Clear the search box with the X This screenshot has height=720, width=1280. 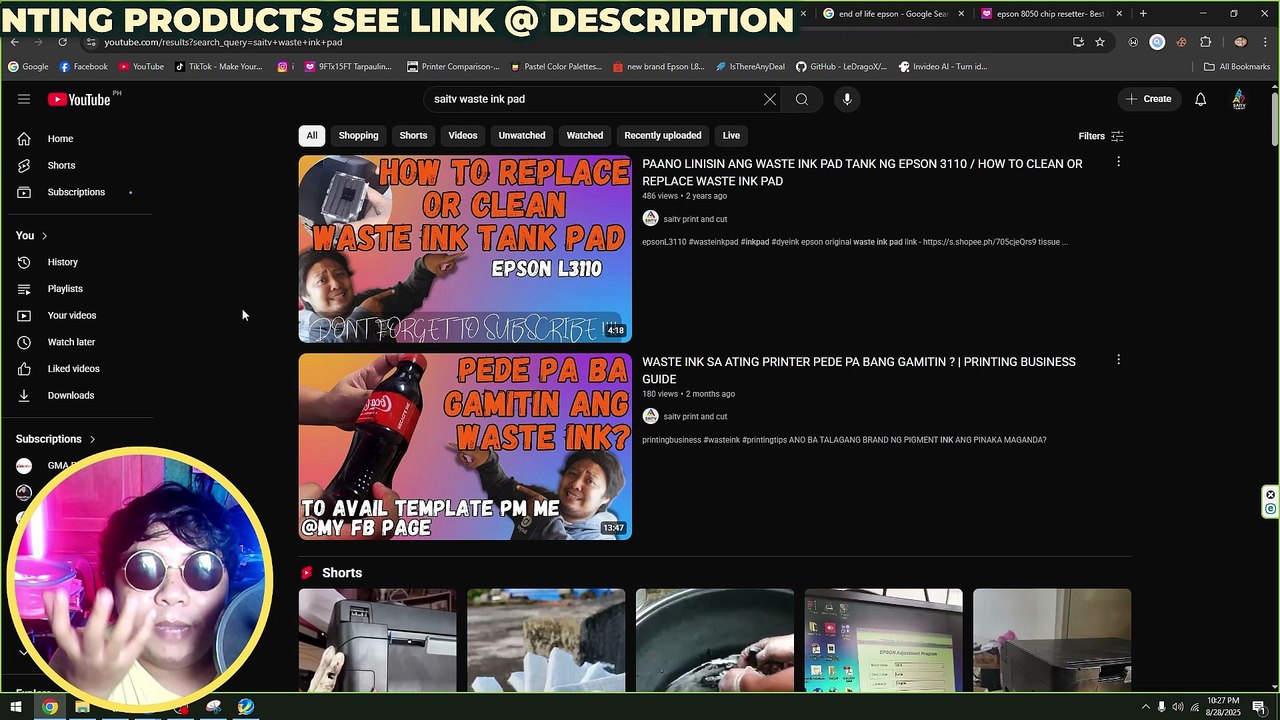[770, 99]
